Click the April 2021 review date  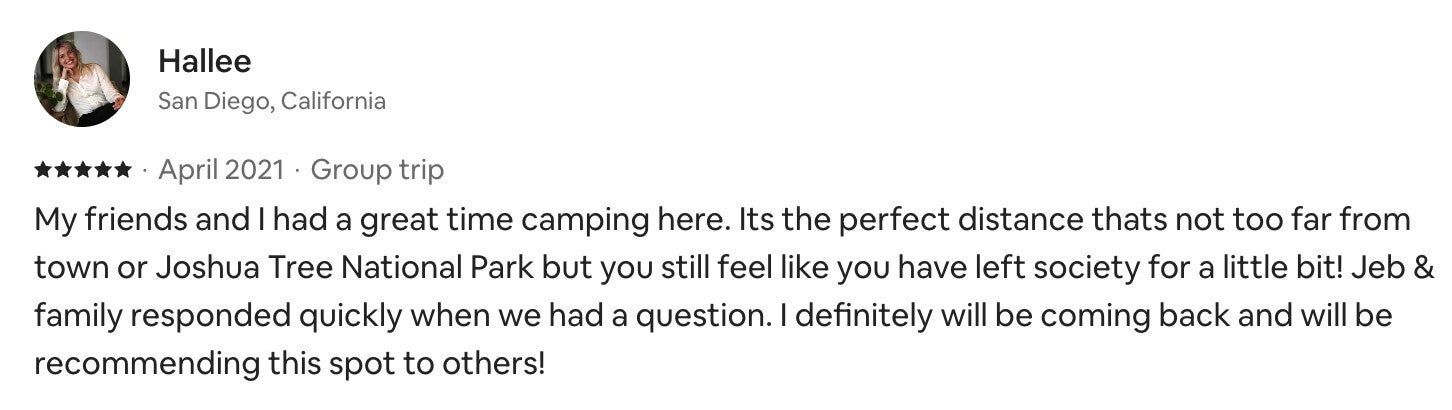pos(221,171)
